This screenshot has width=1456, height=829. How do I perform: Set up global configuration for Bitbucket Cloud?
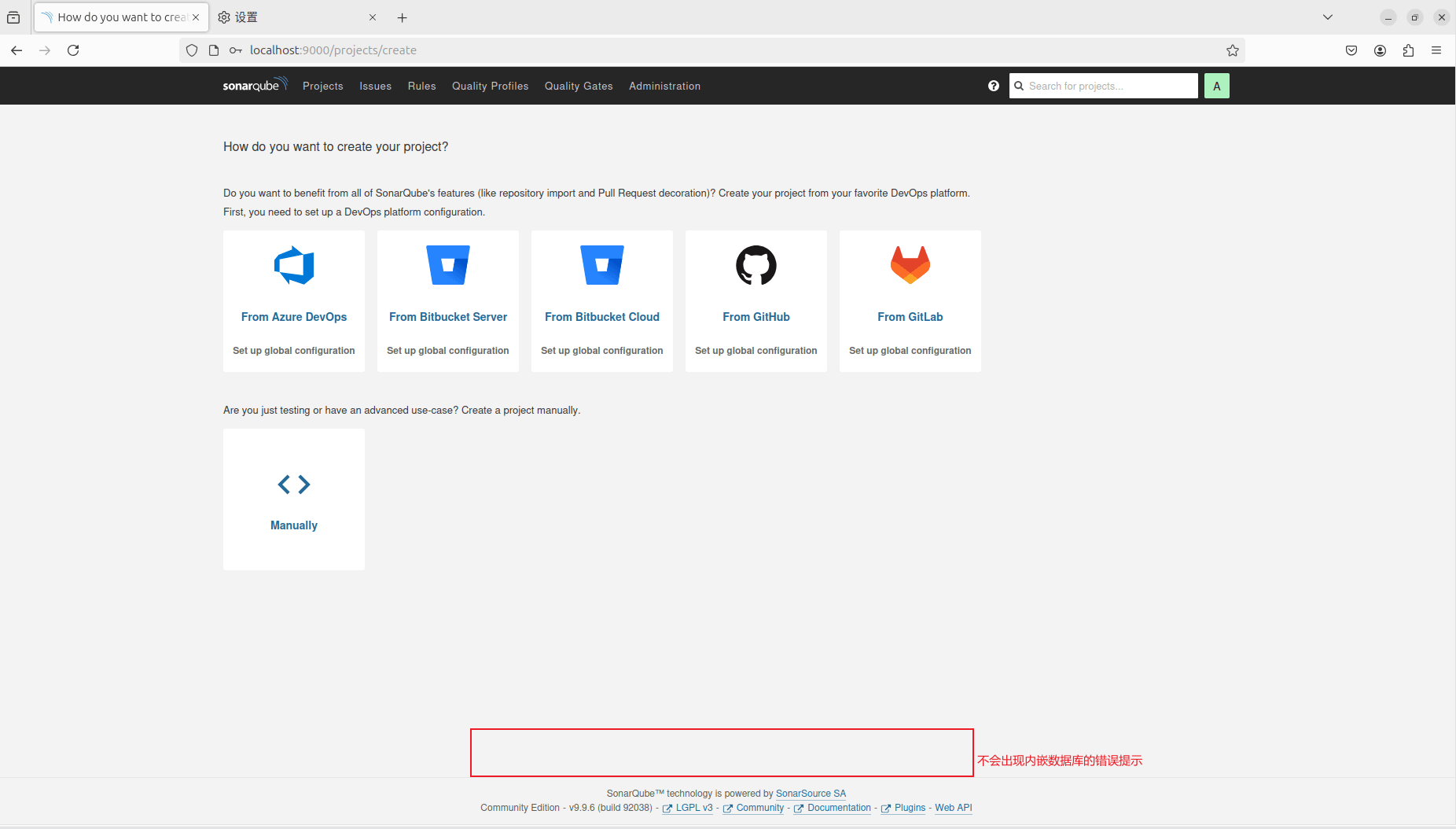coord(602,351)
